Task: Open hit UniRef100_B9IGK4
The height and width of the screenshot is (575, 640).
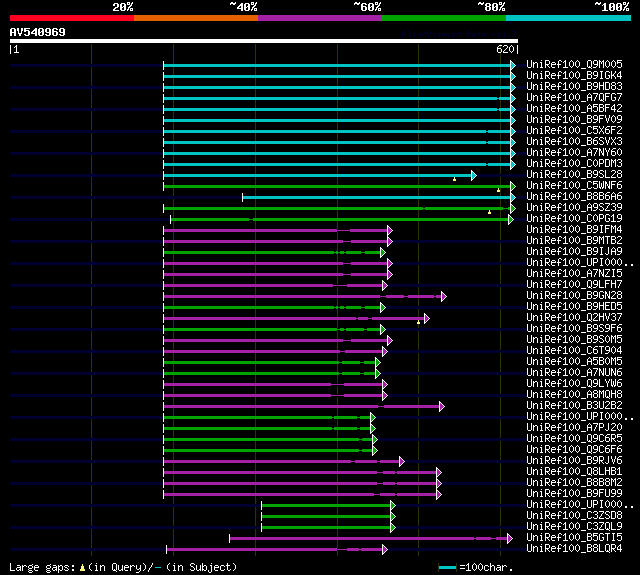Action: pos(574,75)
